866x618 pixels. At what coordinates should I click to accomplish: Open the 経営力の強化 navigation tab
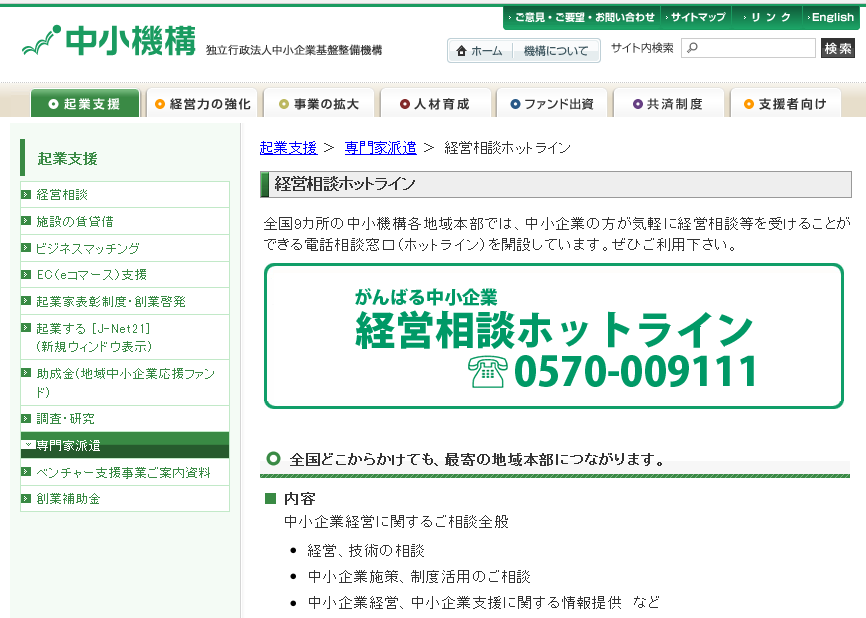203,104
